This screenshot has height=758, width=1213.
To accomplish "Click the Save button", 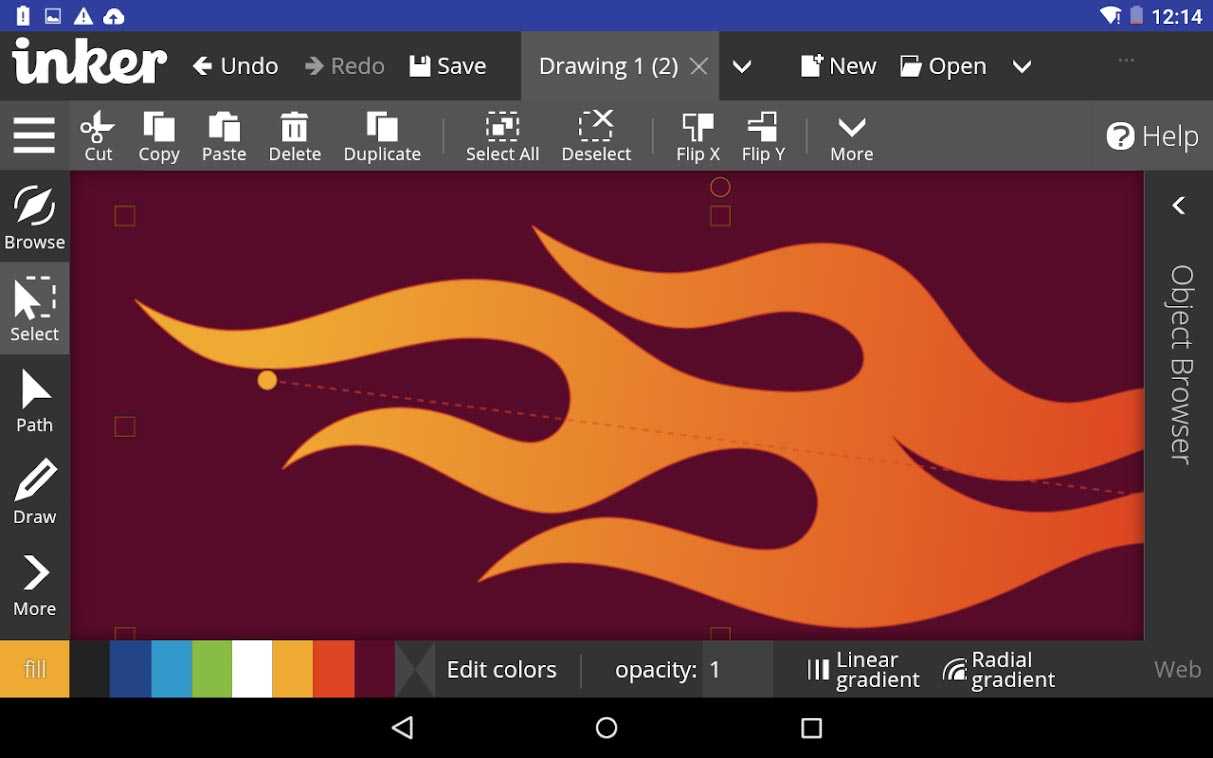I will pos(448,66).
